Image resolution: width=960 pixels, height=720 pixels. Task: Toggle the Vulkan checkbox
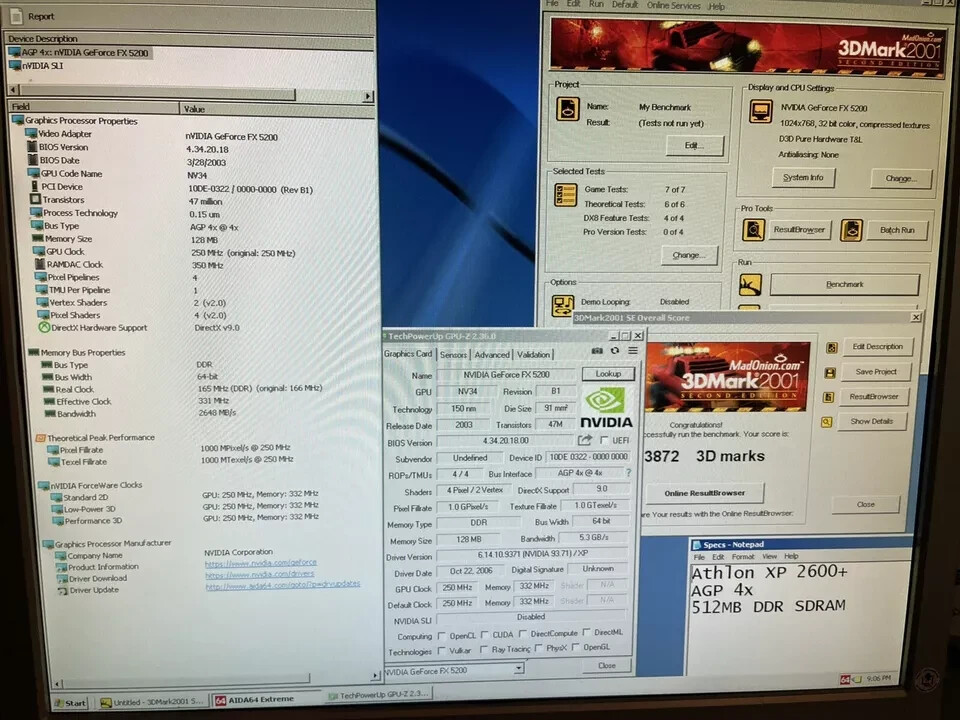point(441,650)
